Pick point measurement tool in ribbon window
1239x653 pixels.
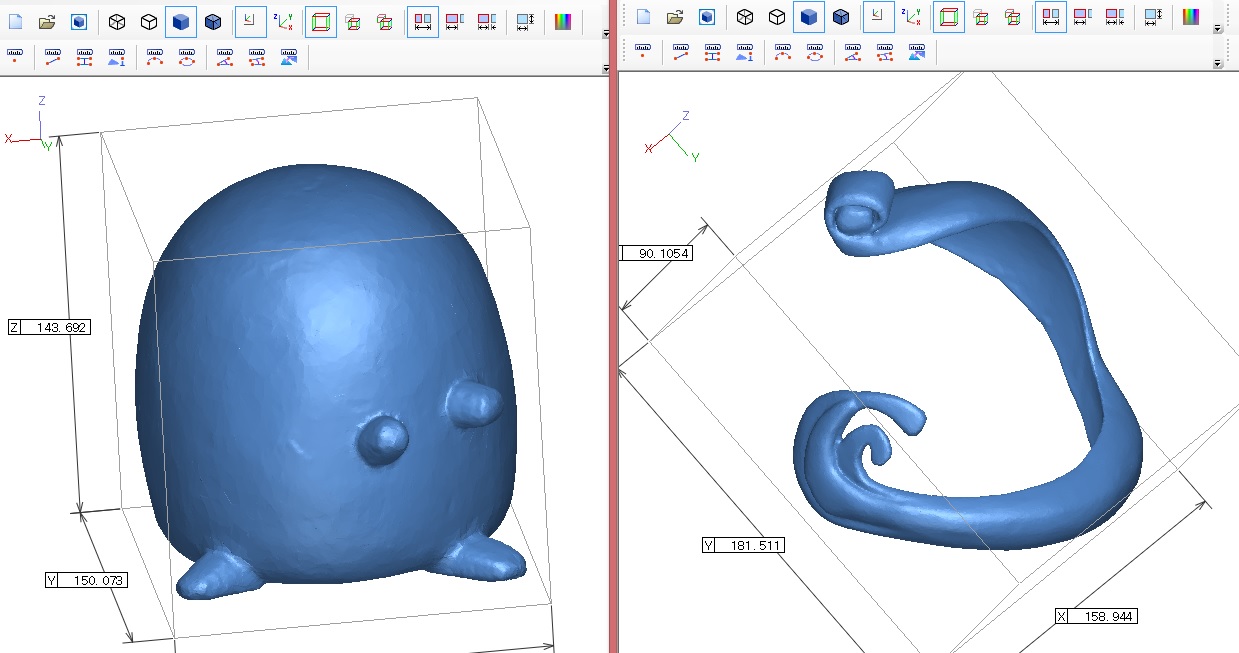point(643,52)
